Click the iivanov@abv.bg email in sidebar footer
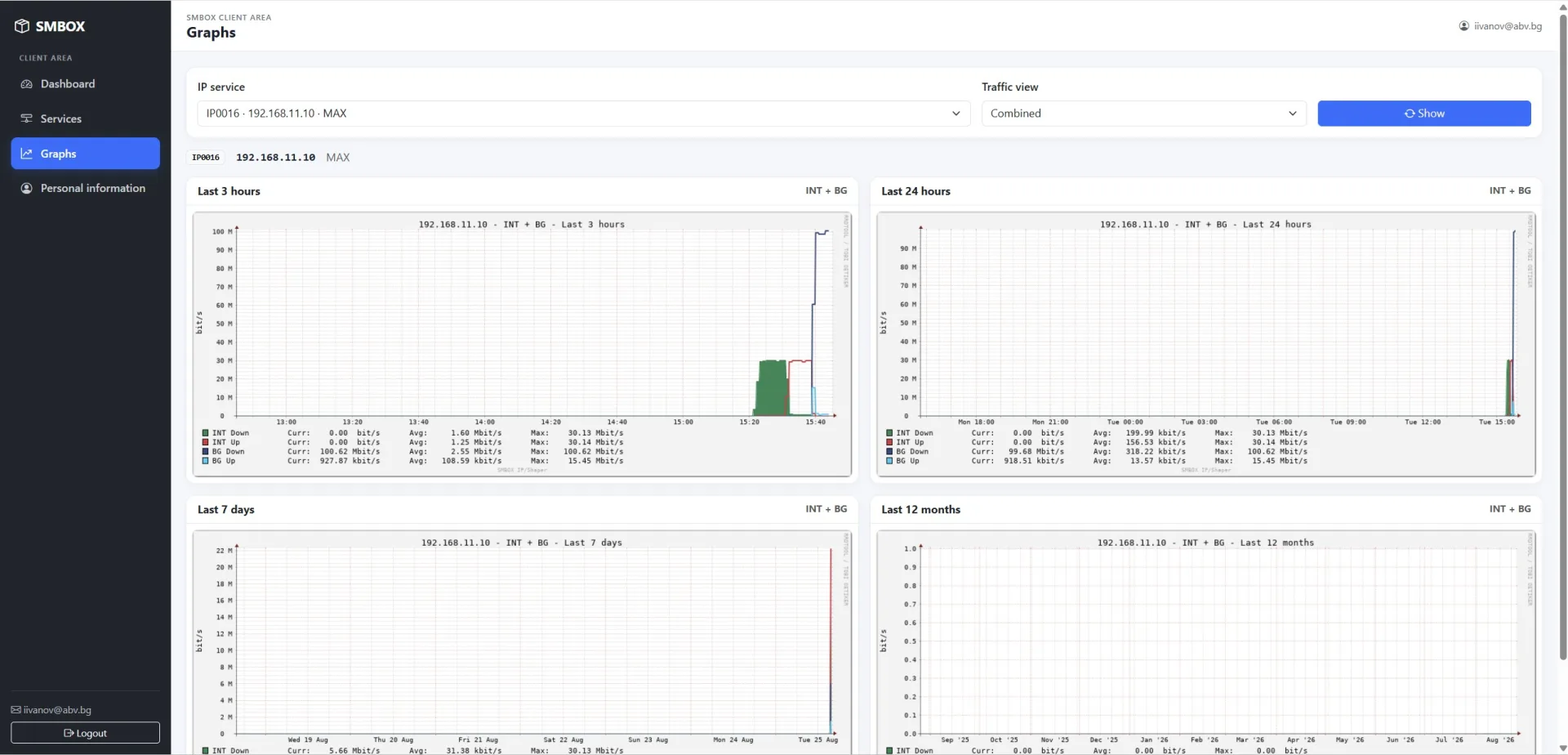The height and width of the screenshot is (755, 1568). pos(57,710)
